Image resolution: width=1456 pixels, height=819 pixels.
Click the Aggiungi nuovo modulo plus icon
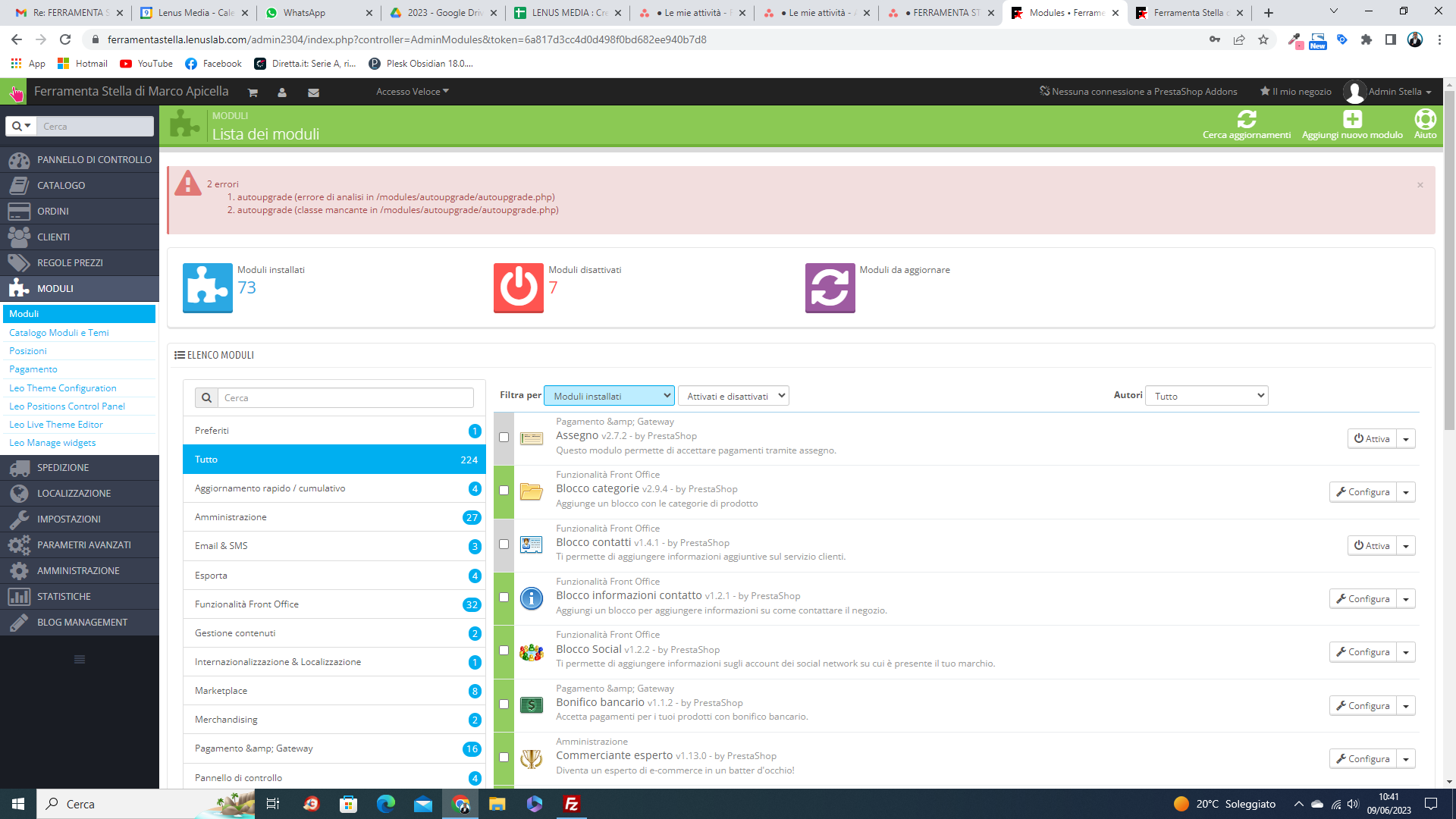click(1352, 119)
